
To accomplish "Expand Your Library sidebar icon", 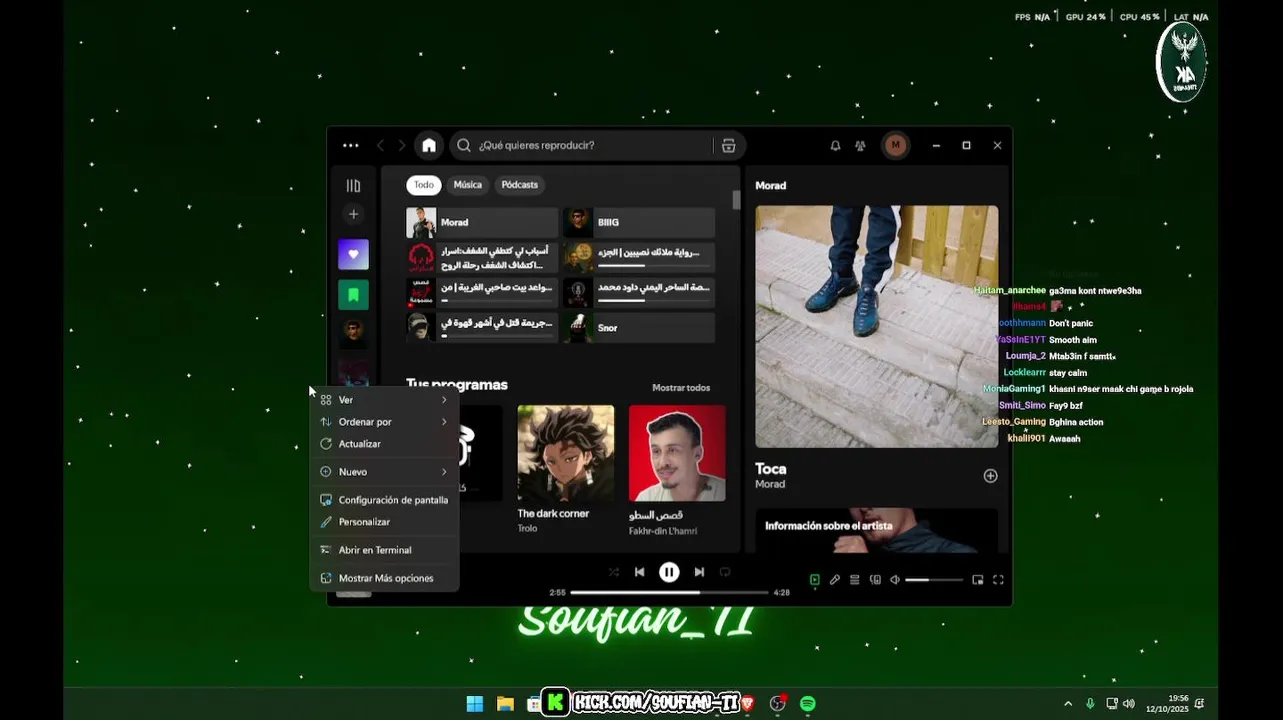I will pos(353,185).
